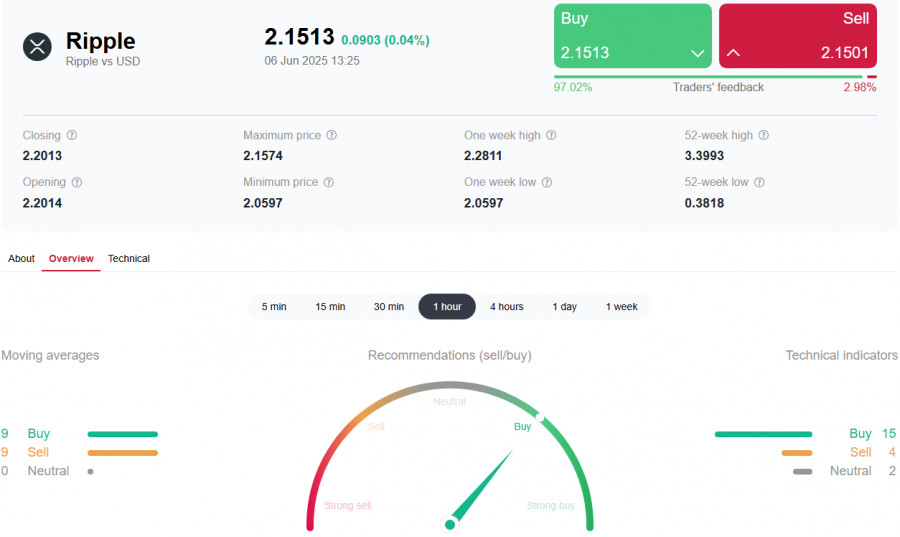Click the current price 2.1513 heading
This screenshot has width=900, height=537.
tap(299, 37)
